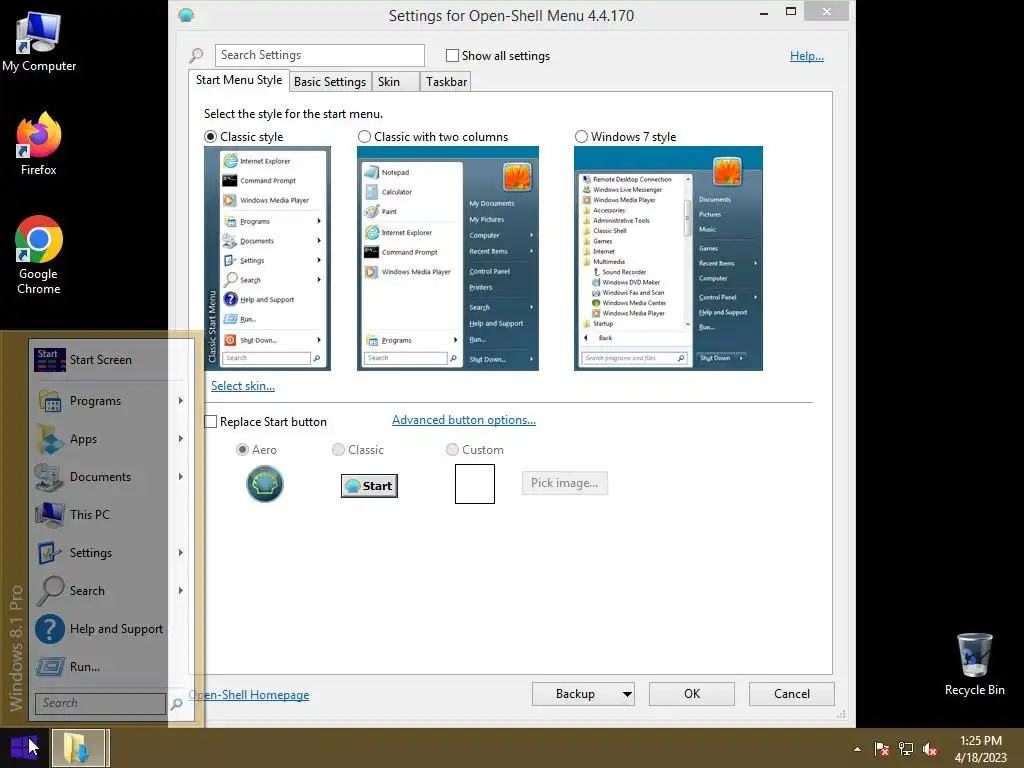Click the start menu Search text box
1024x768 pixels.
[x=100, y=703]
